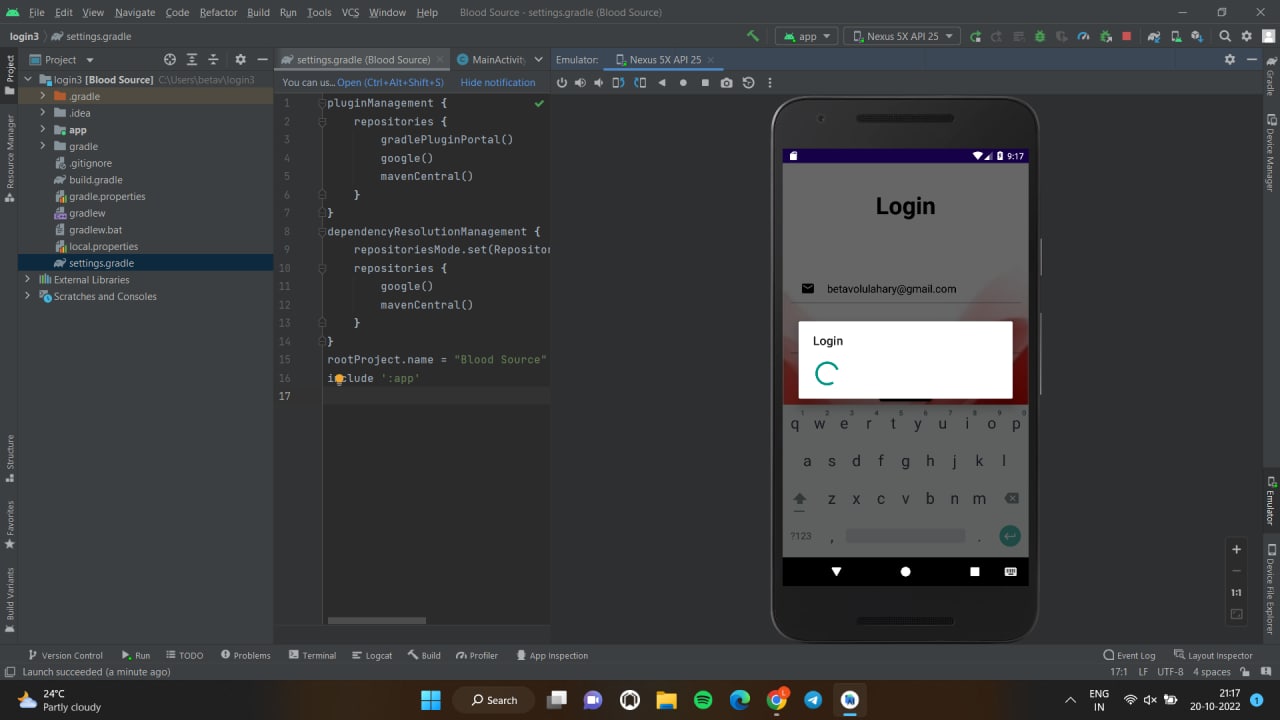Click Collapse All in Project panel
Image resolution: width=1280 pixels, height=720 pixels.
click(213, 60)
